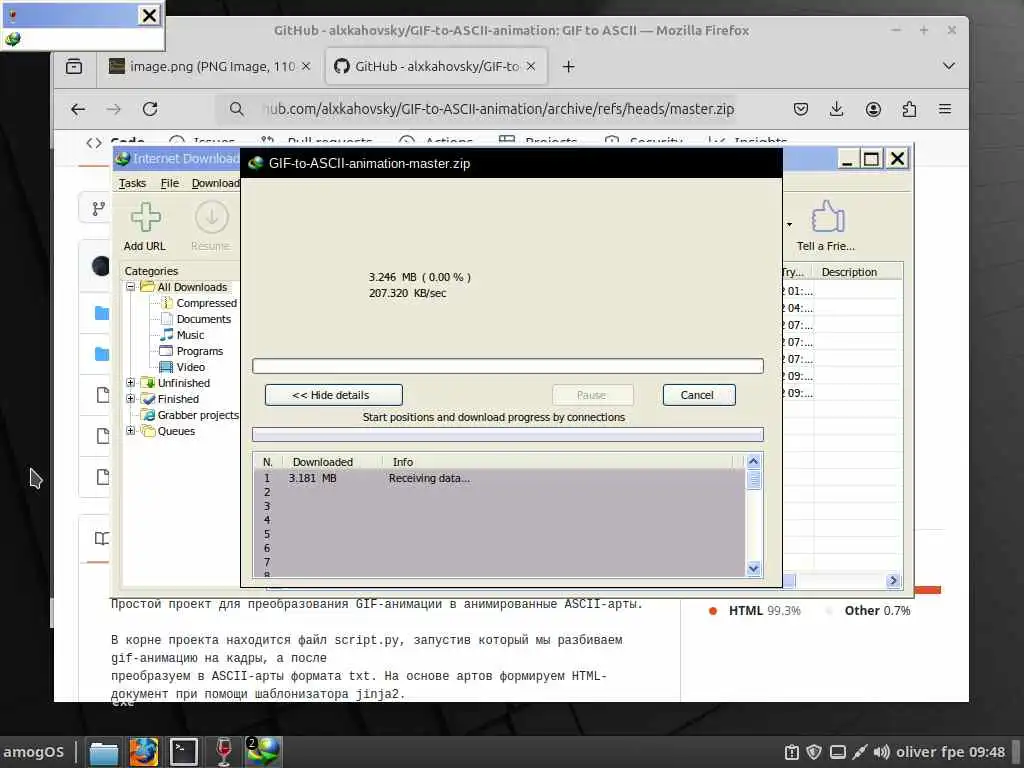Viewport: 1024px width, 768px height.
Task: Click the connections list scroll down arrow
Action: 754,568
